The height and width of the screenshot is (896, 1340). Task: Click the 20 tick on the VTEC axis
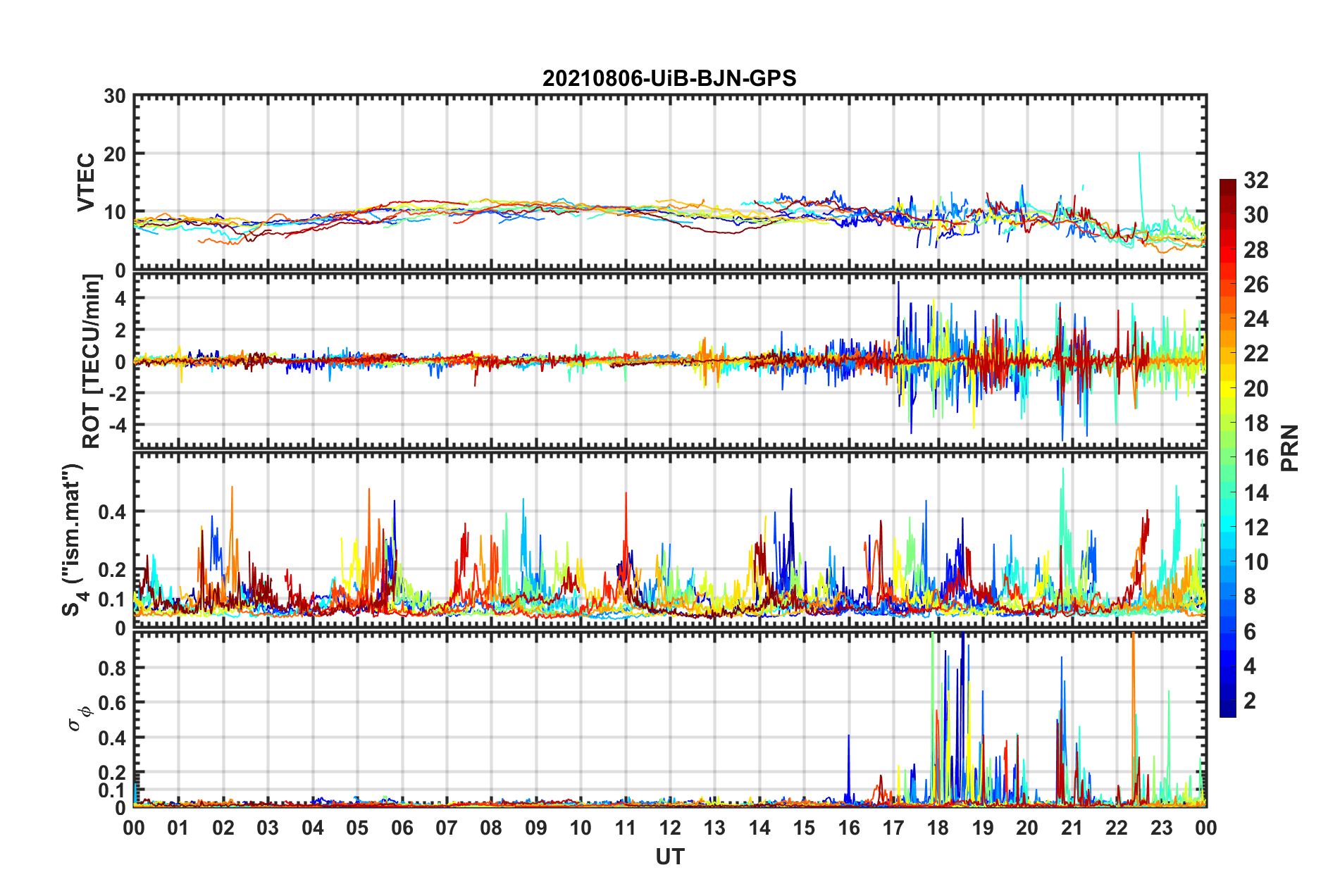(x=116, y=154)
